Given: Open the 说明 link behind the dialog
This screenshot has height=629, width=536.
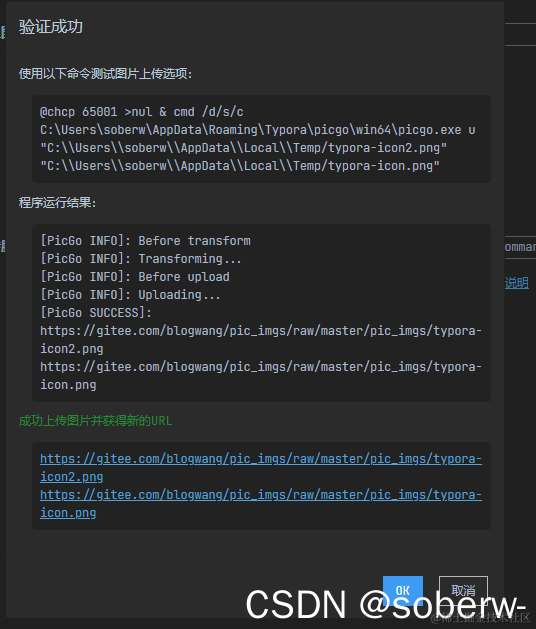Looking at the screenshot, I should tap(517, 283).
